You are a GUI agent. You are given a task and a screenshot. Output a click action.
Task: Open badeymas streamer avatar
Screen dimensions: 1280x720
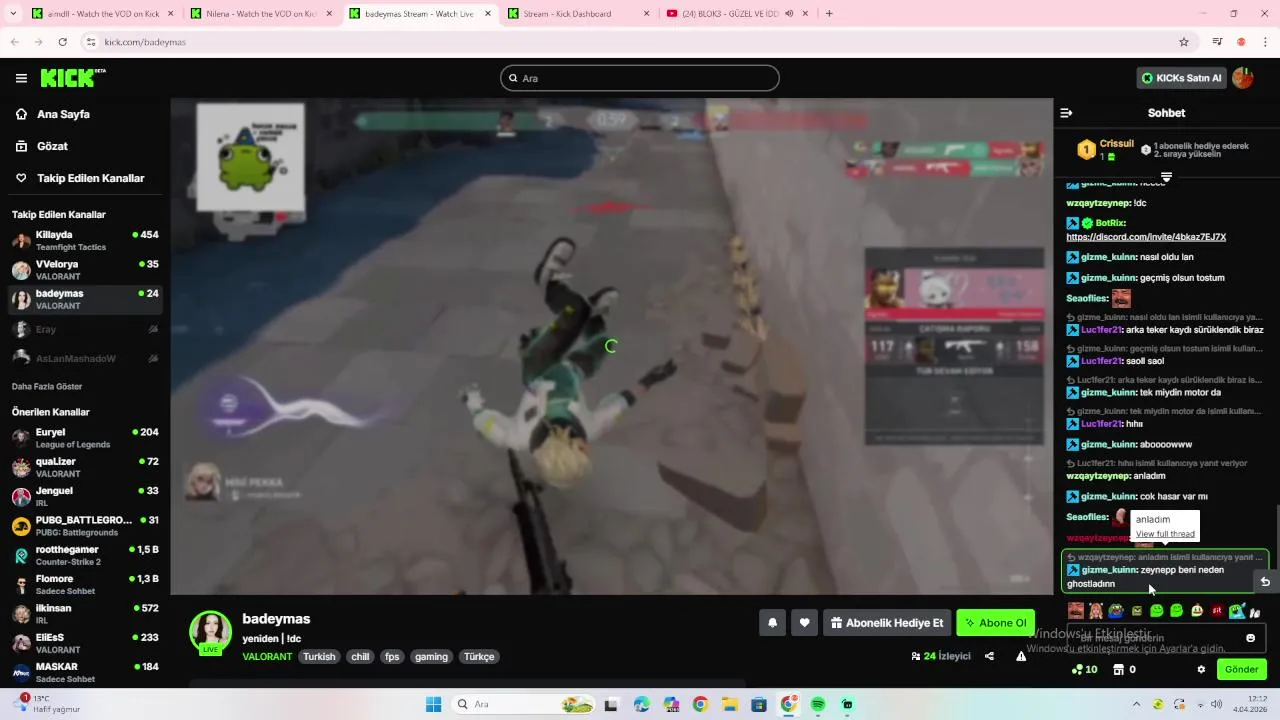(x=211, y=632)
